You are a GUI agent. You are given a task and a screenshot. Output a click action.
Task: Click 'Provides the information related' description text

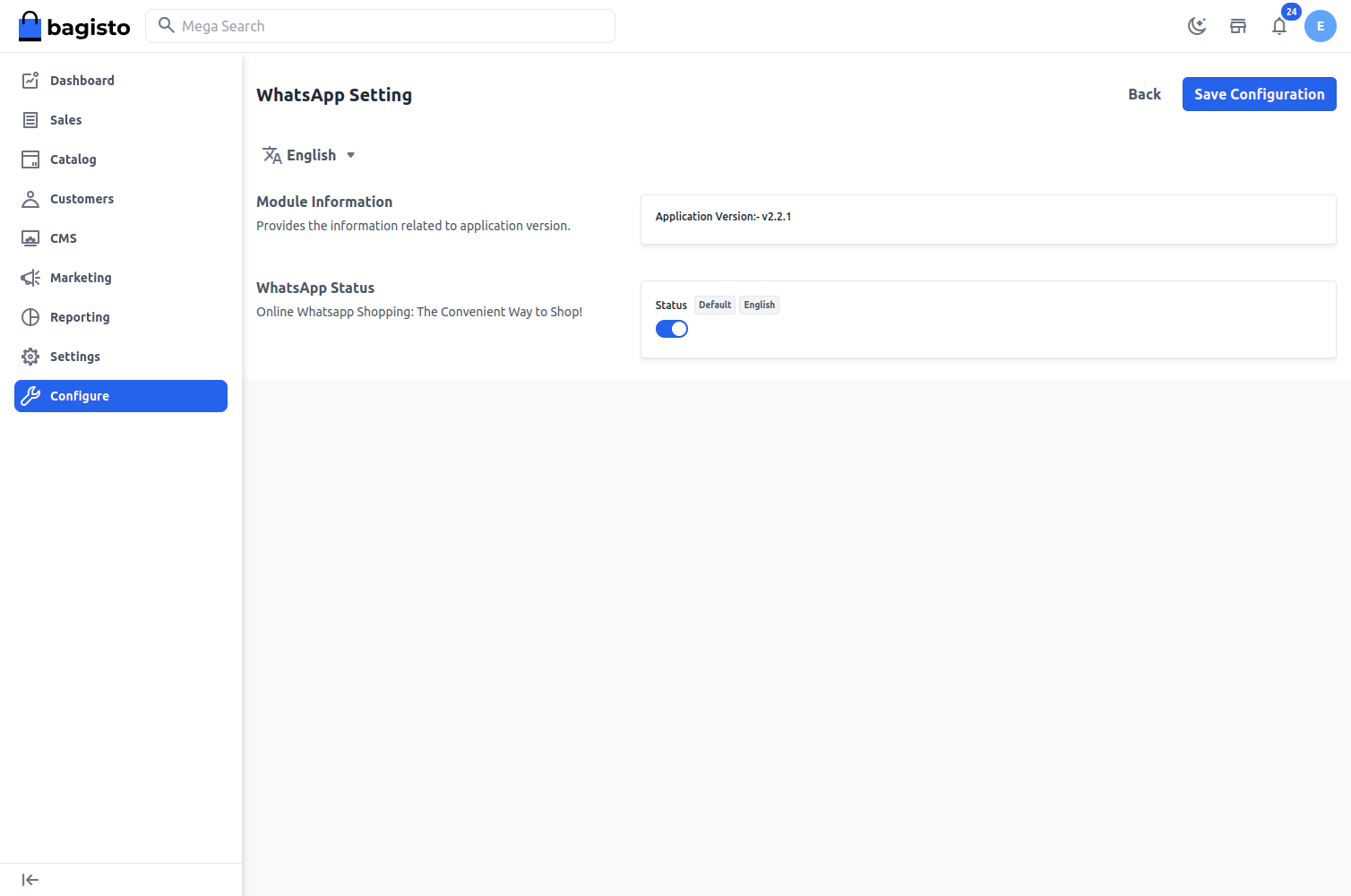413,226
